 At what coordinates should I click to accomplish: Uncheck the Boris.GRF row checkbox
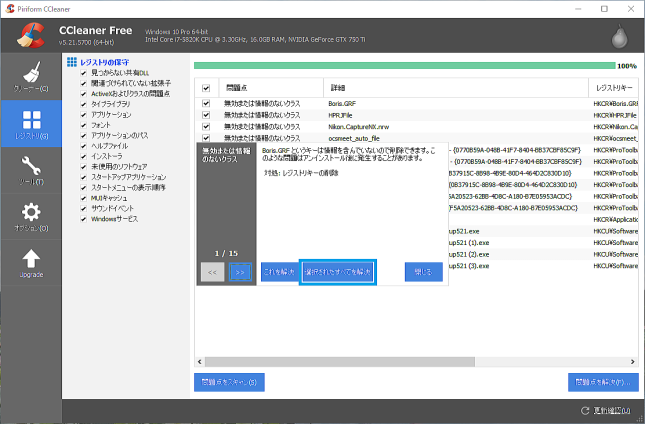pos(206,103)
